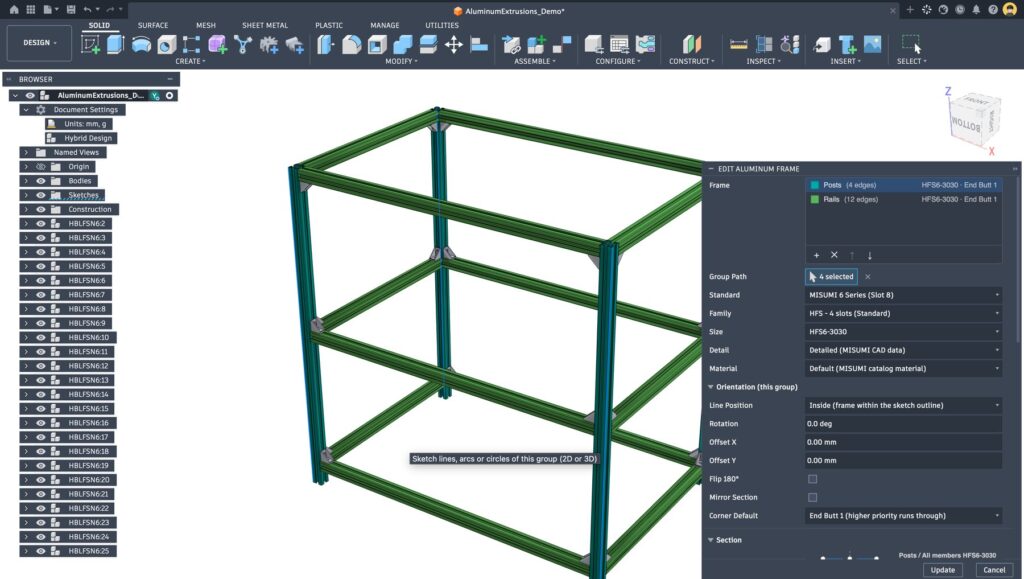Image resolution: width=1024 pixels, height=579 pixels.
Task: Toggle visibility of HBLFSN6:10
Action: 40,337
